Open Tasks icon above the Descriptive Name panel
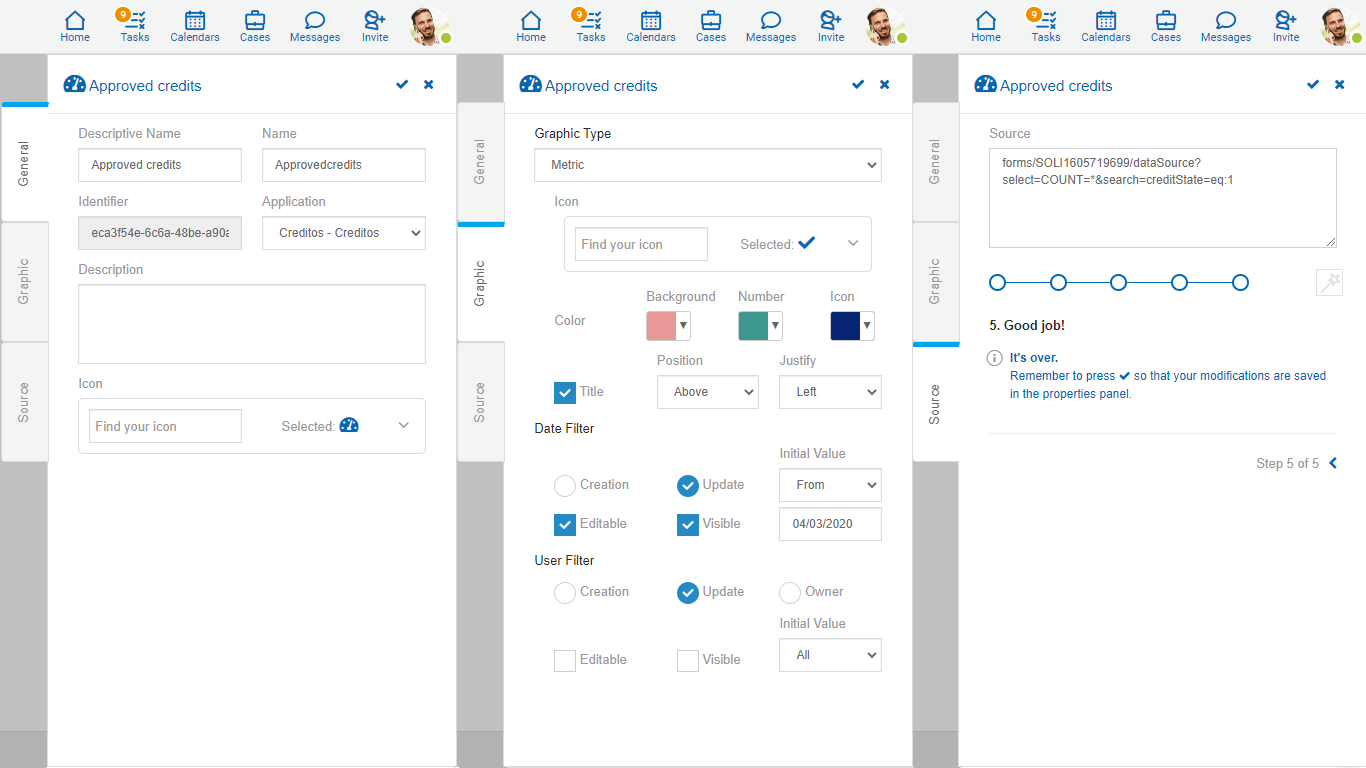Viewport: 1366px width, 768px height. (135, 26)
